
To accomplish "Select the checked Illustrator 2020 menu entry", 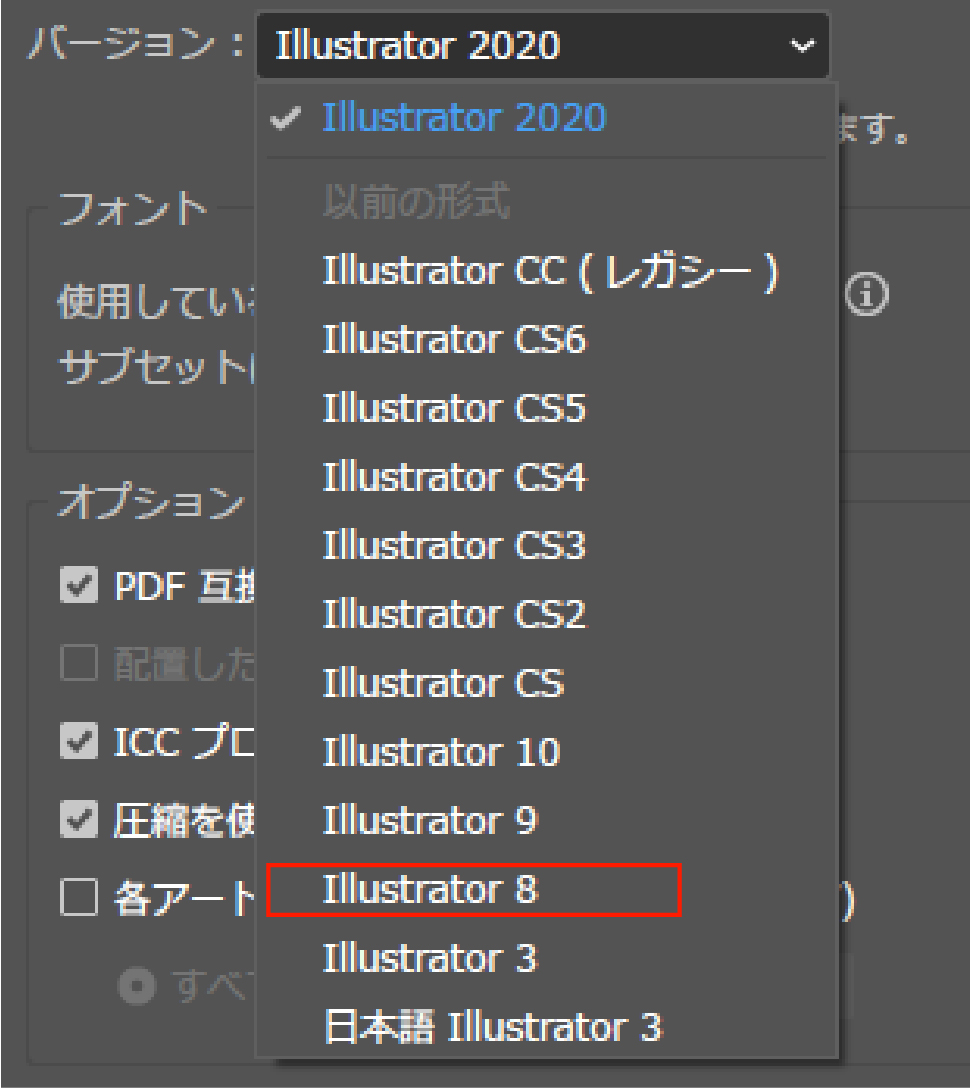I will [x=463, y=118].
